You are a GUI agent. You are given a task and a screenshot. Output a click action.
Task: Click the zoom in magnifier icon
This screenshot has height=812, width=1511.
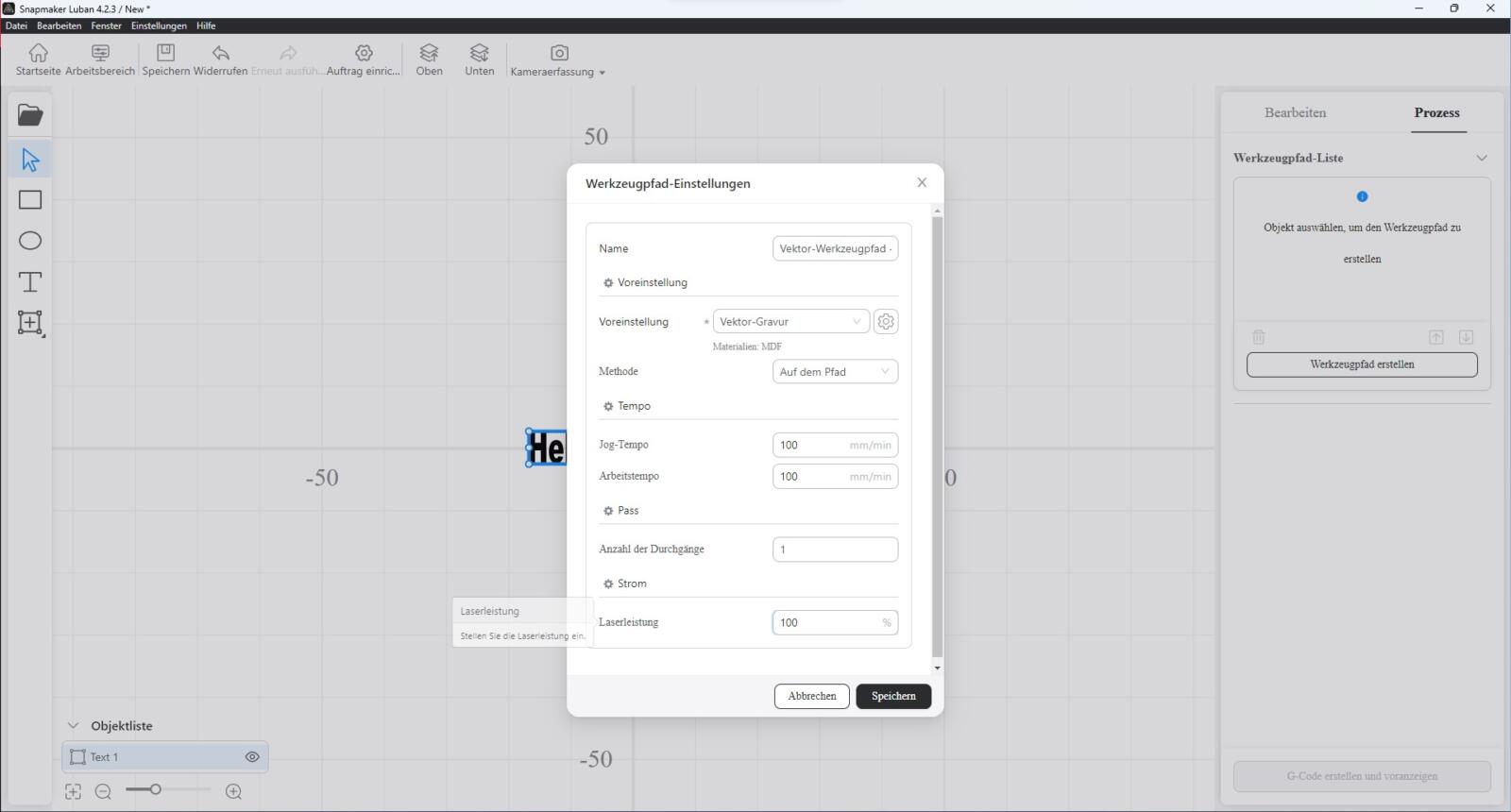[234, 792]
